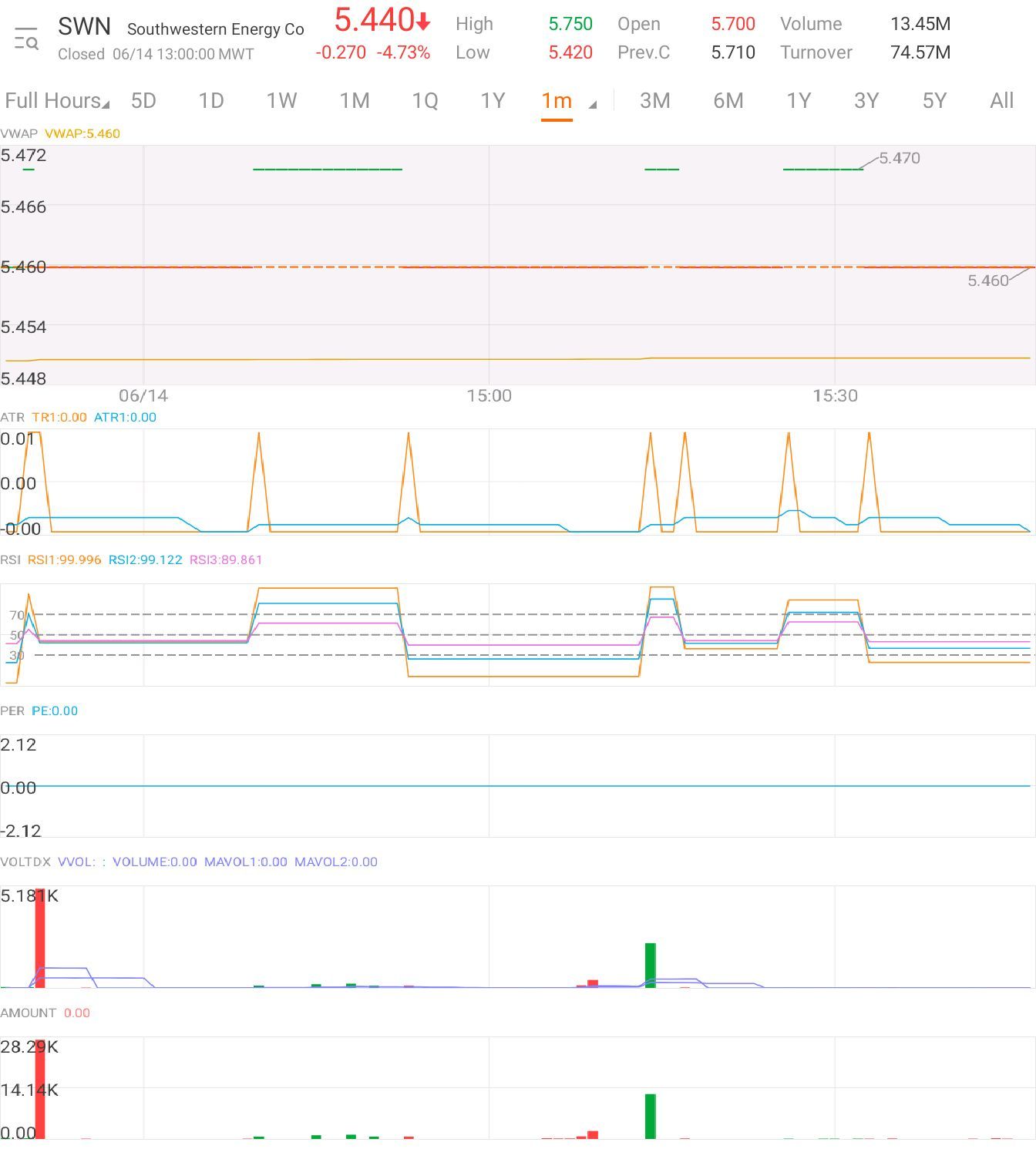This screenshot has width=1036, height=1149.
Task: Click the 15:30 time axis label
Action: click(x=835, y=395)
